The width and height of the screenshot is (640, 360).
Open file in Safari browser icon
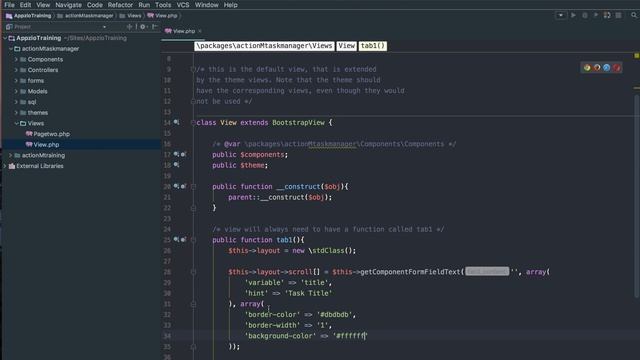tap(607, 68)
